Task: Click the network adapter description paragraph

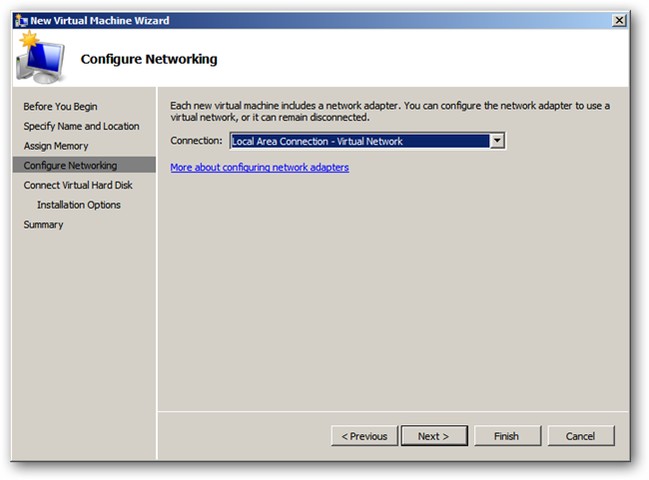Action: [x=390, y=111]
